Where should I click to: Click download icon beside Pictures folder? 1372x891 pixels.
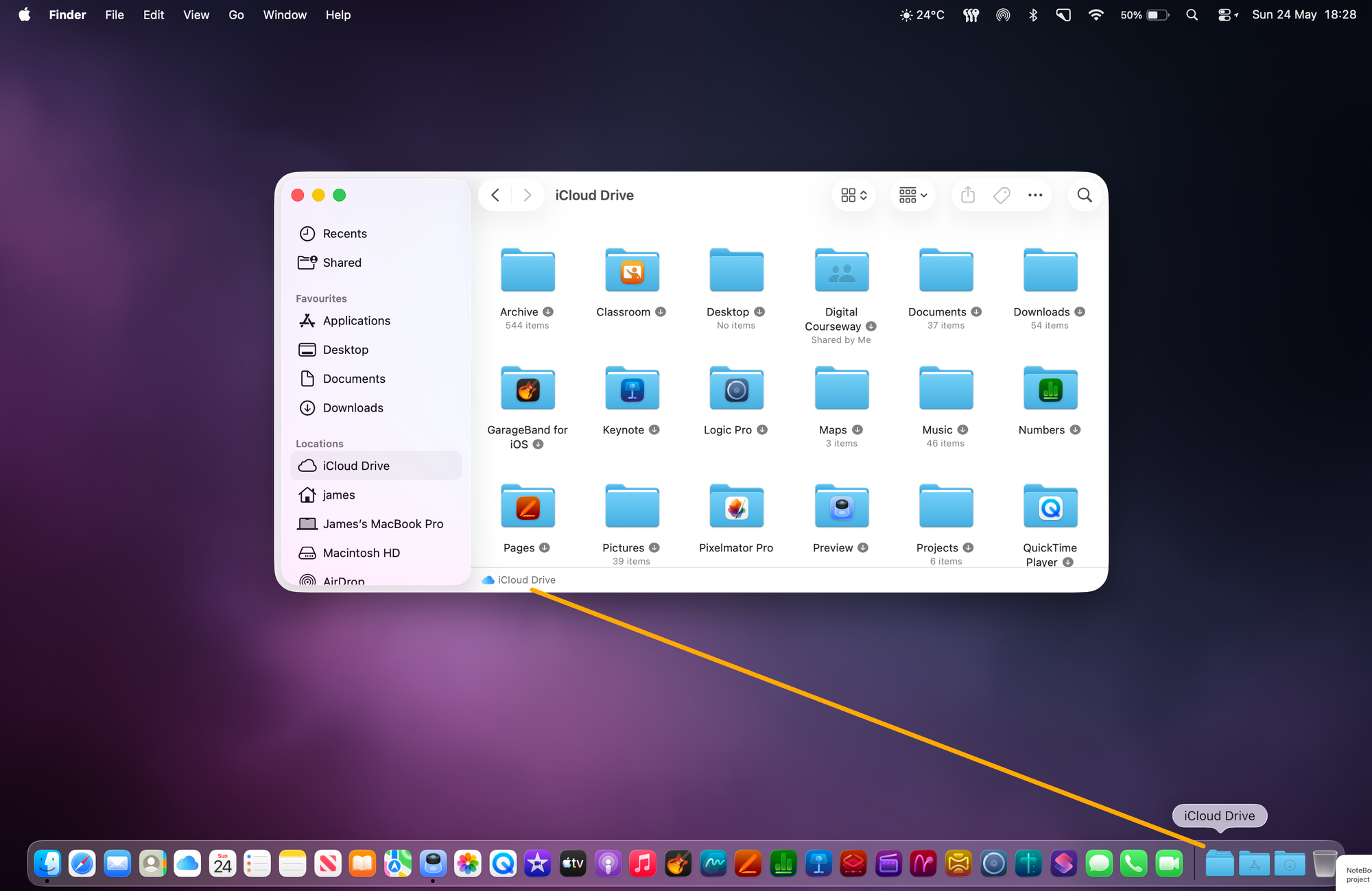pos(654,548)
